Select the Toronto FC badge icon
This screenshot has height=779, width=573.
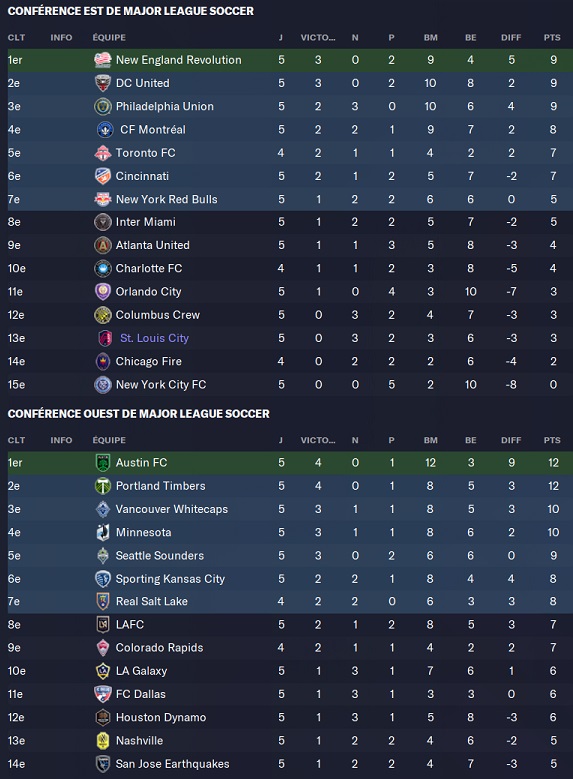pyautogui.click(x=103, y=153)
